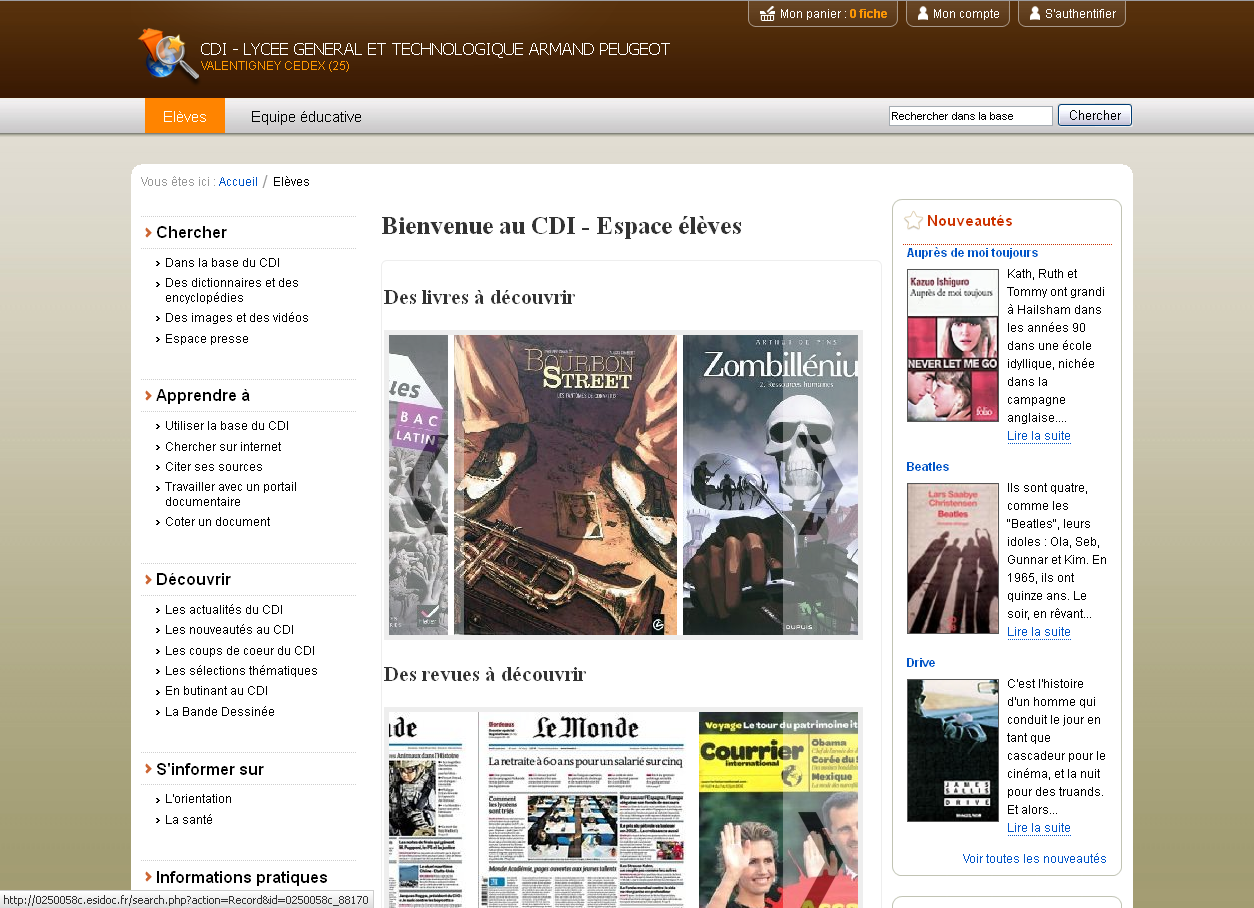Click the Chercher search button

tap(1095, 115)
